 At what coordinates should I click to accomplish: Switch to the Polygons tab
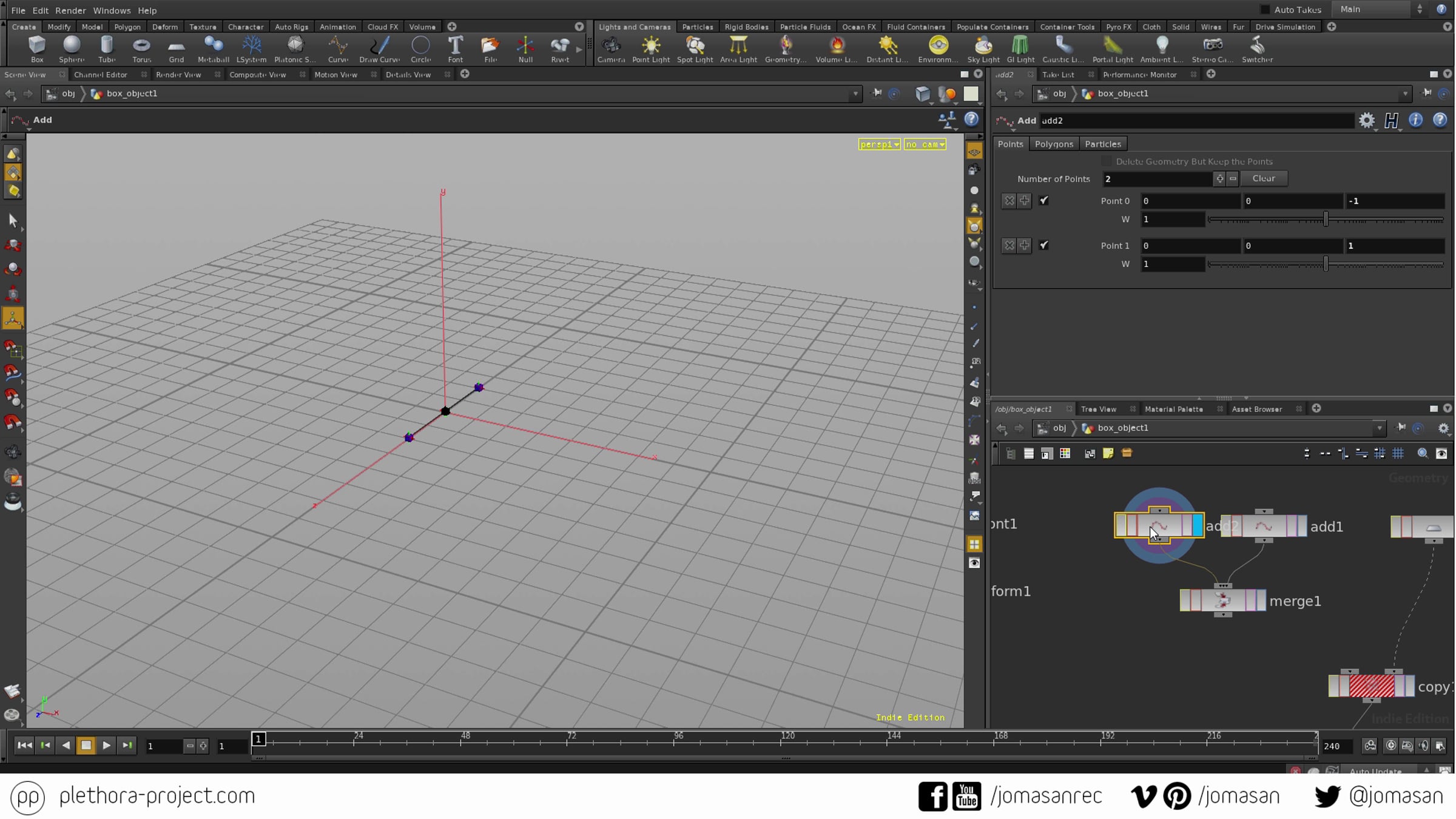point(1054,144)
